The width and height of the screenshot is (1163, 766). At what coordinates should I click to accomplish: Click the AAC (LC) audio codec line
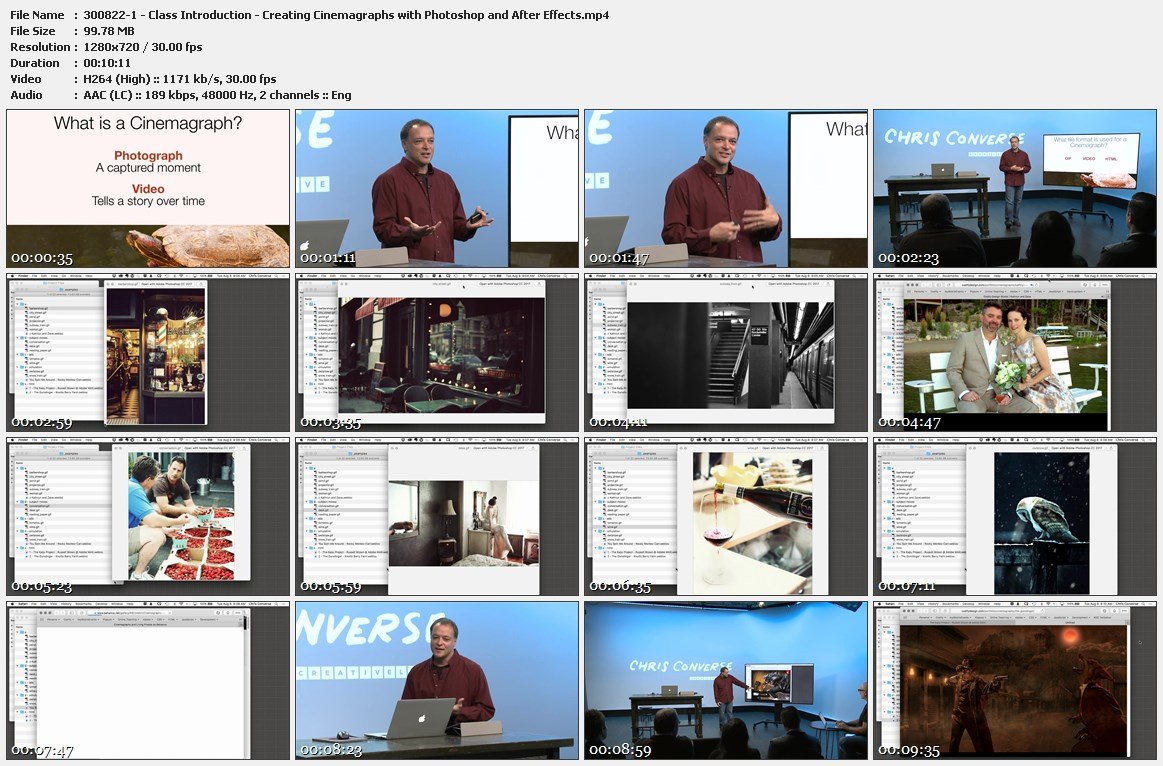pyautogui.click(x=217, y=95)
